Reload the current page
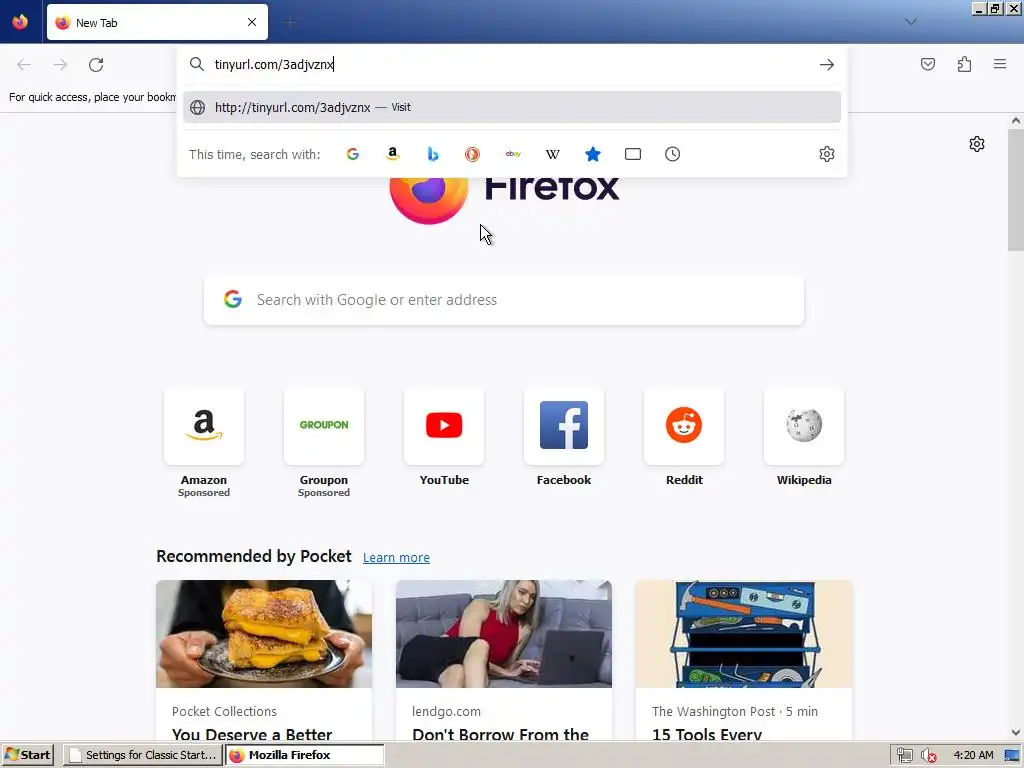This screenshot has width=1024, height=768. [x=96, y=65]
